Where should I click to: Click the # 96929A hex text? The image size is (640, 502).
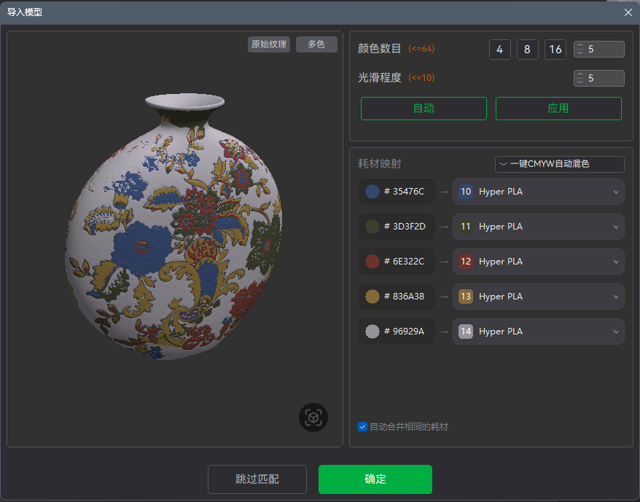pyautogui.click(x=404, y=331)
